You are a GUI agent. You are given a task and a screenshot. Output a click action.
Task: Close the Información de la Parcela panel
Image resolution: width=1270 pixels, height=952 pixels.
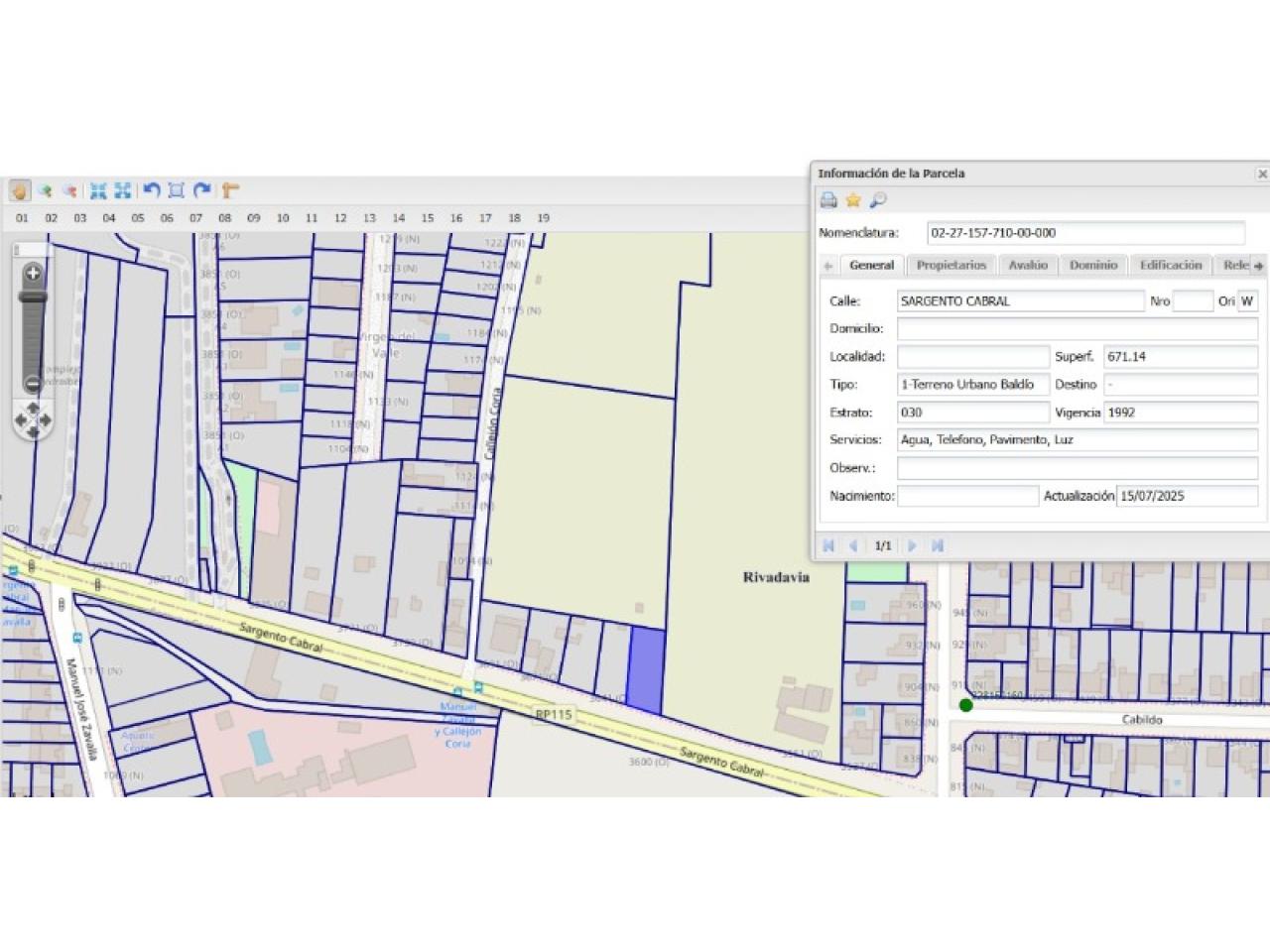pyautogui.click(x=1262, y=174)
